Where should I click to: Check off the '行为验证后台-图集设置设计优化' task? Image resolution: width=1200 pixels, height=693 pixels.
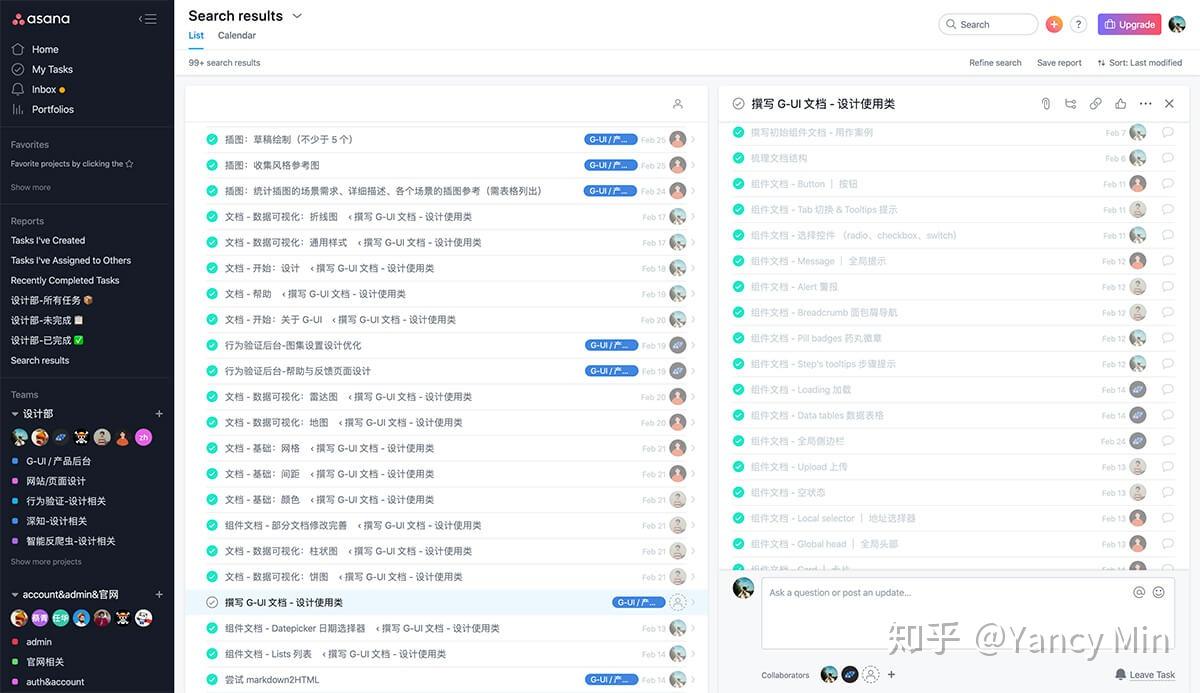[x=212, y=345]
